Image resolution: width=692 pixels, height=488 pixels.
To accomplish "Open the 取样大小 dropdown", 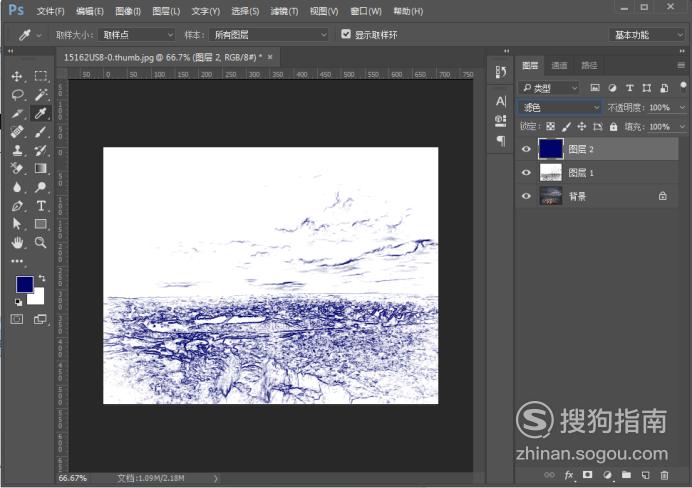I will pos(136,34).
